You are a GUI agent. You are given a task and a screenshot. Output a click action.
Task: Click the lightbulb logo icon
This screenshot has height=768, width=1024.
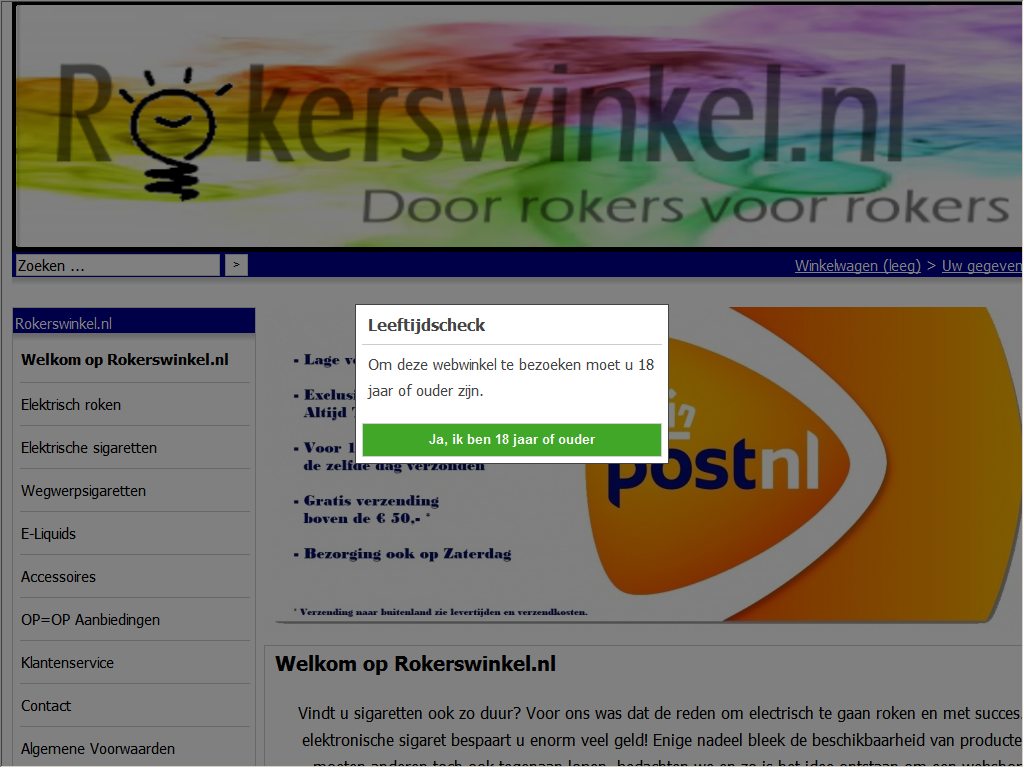pyautogui.click(x=174, y=134)
